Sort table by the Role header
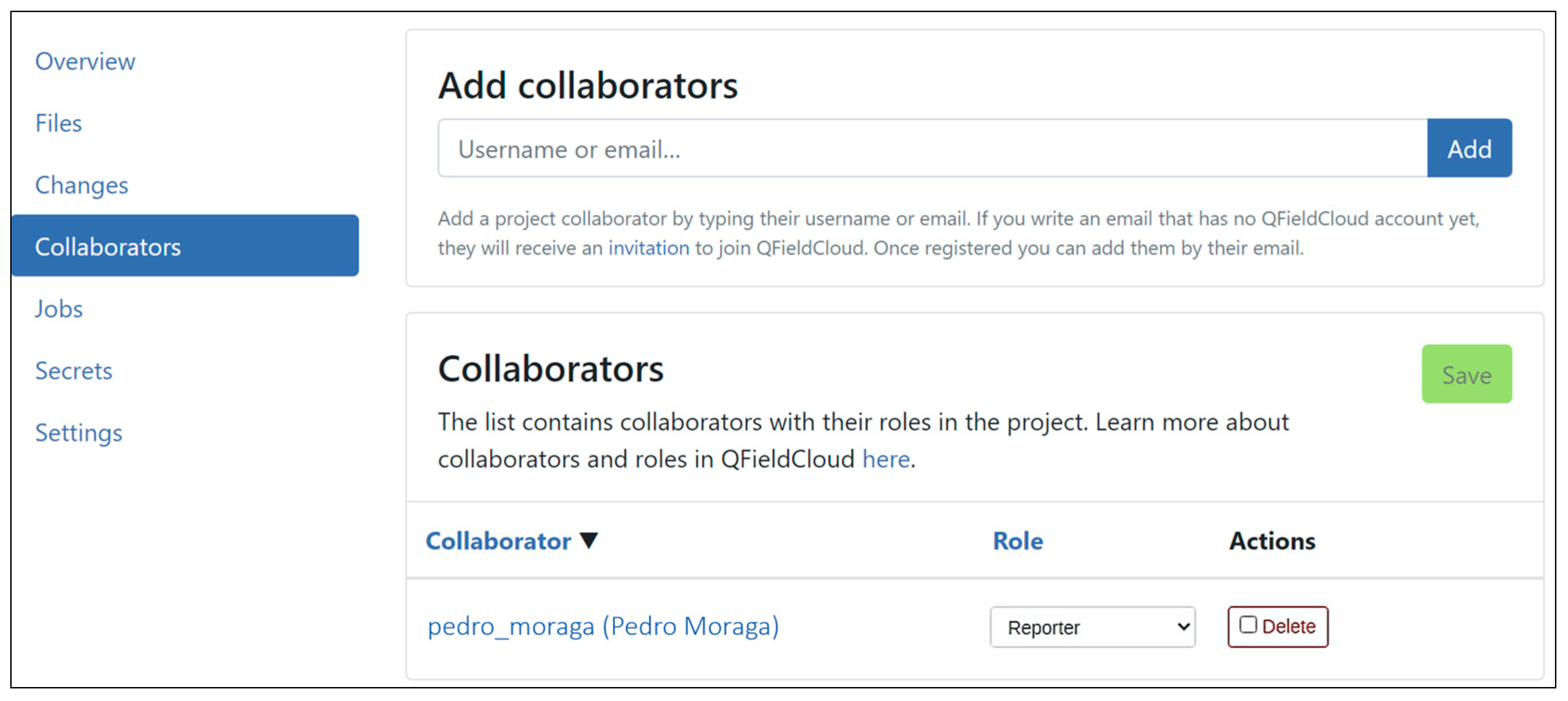This screenshot has height=701, width=1568. [x=1017, y=541]
